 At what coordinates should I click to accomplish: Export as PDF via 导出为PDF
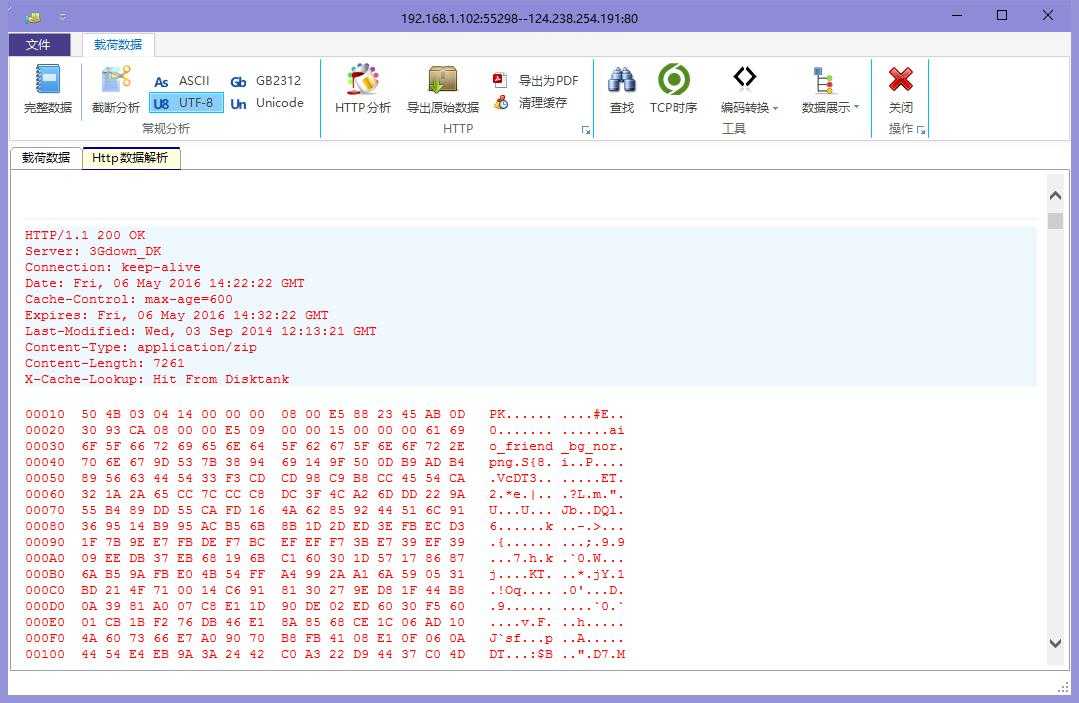pos(535,80)
